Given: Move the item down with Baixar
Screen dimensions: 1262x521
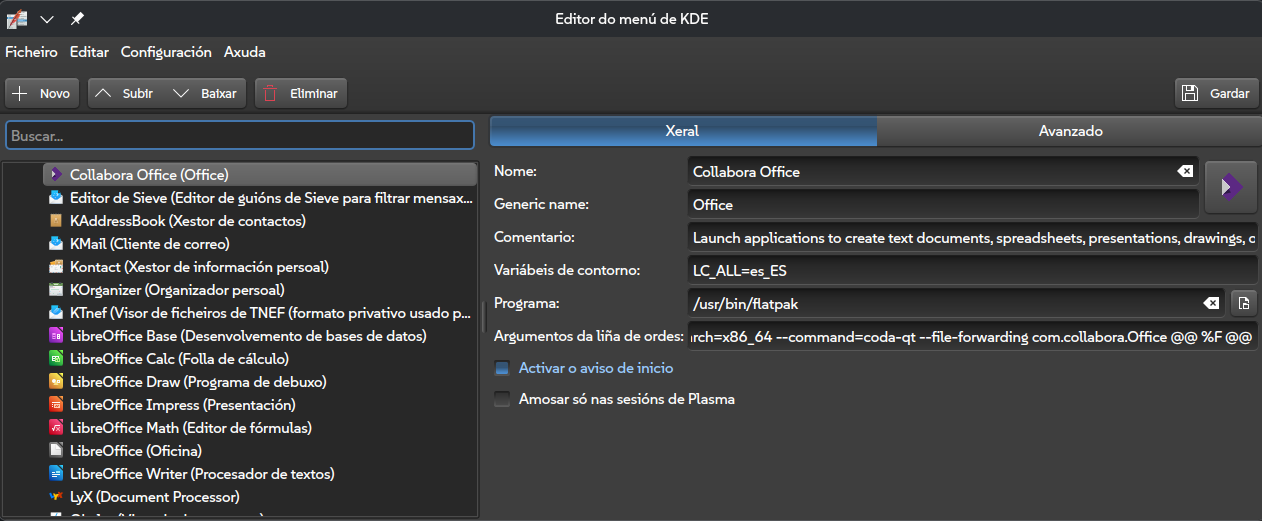Looking at the screenshot, I should (207, 93).
